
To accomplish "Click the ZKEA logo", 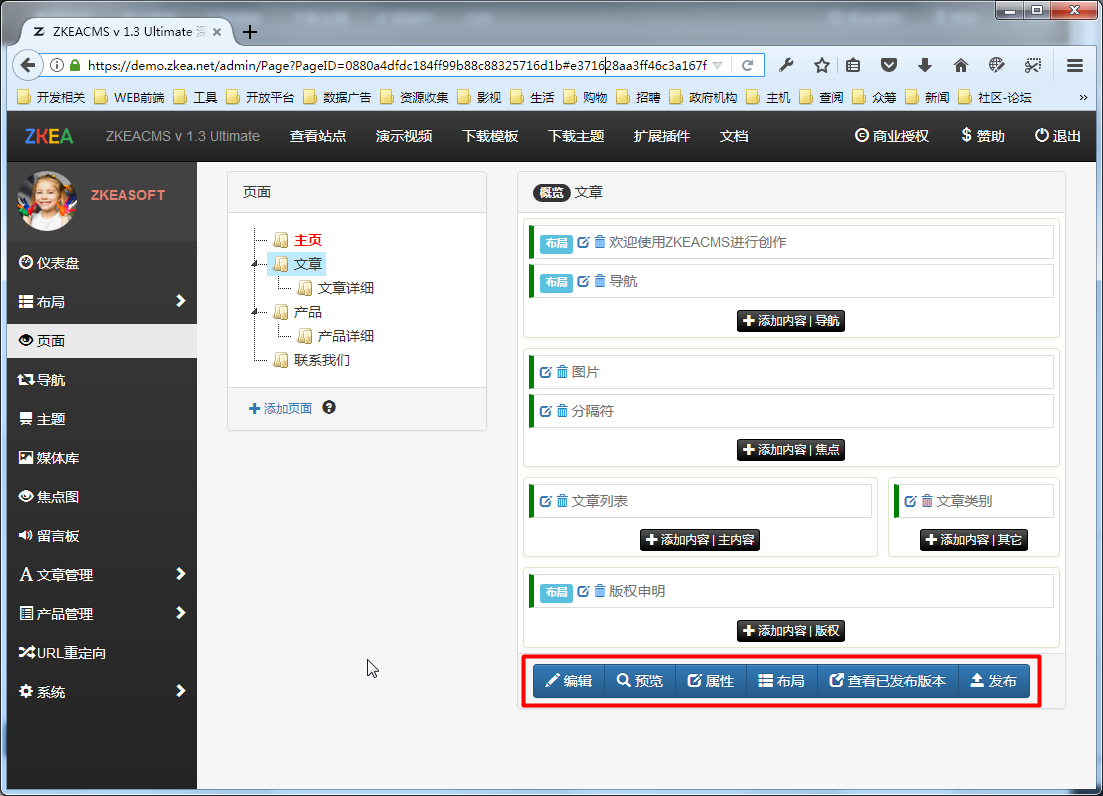I will [49, 136].
